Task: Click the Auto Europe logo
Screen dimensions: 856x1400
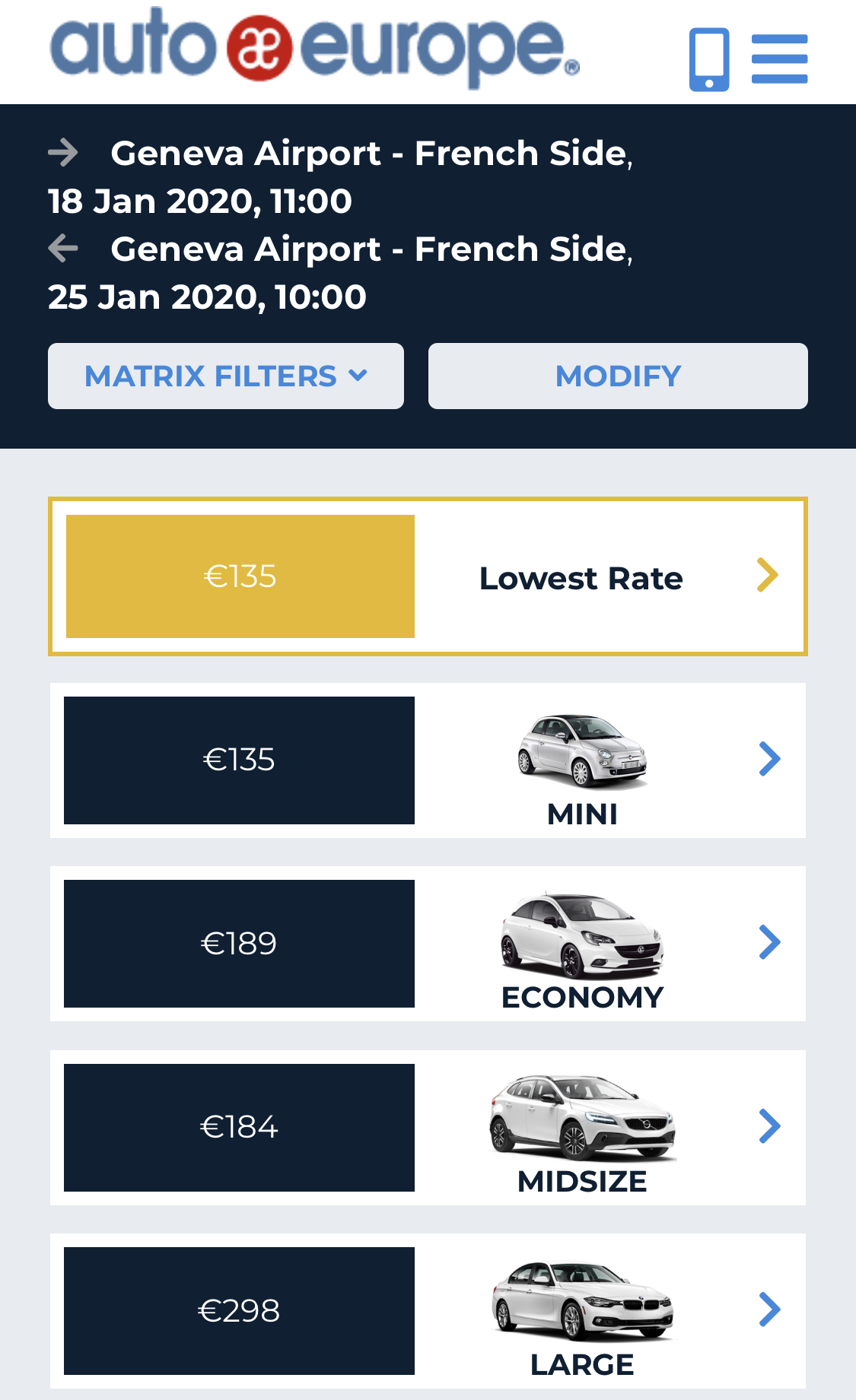Action: 315,47
